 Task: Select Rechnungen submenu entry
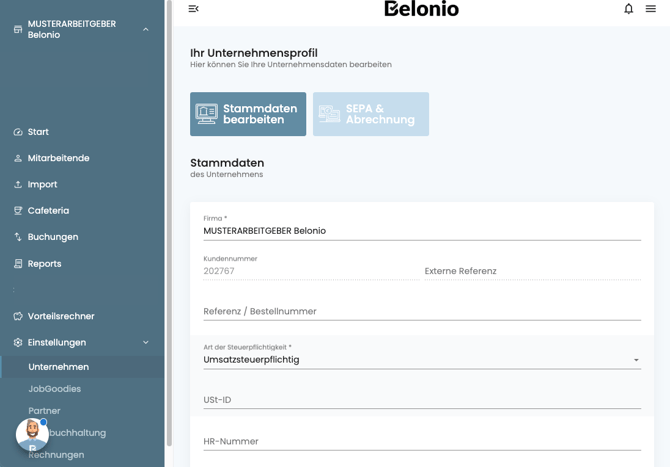(x=56, y=455)
